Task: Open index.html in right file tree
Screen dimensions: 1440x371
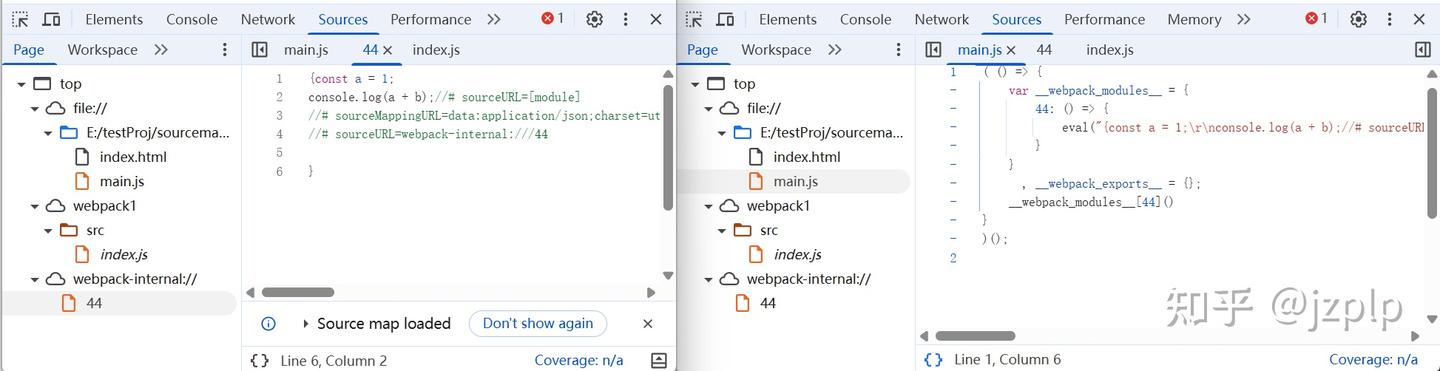Action: click(x=807, y=157)
